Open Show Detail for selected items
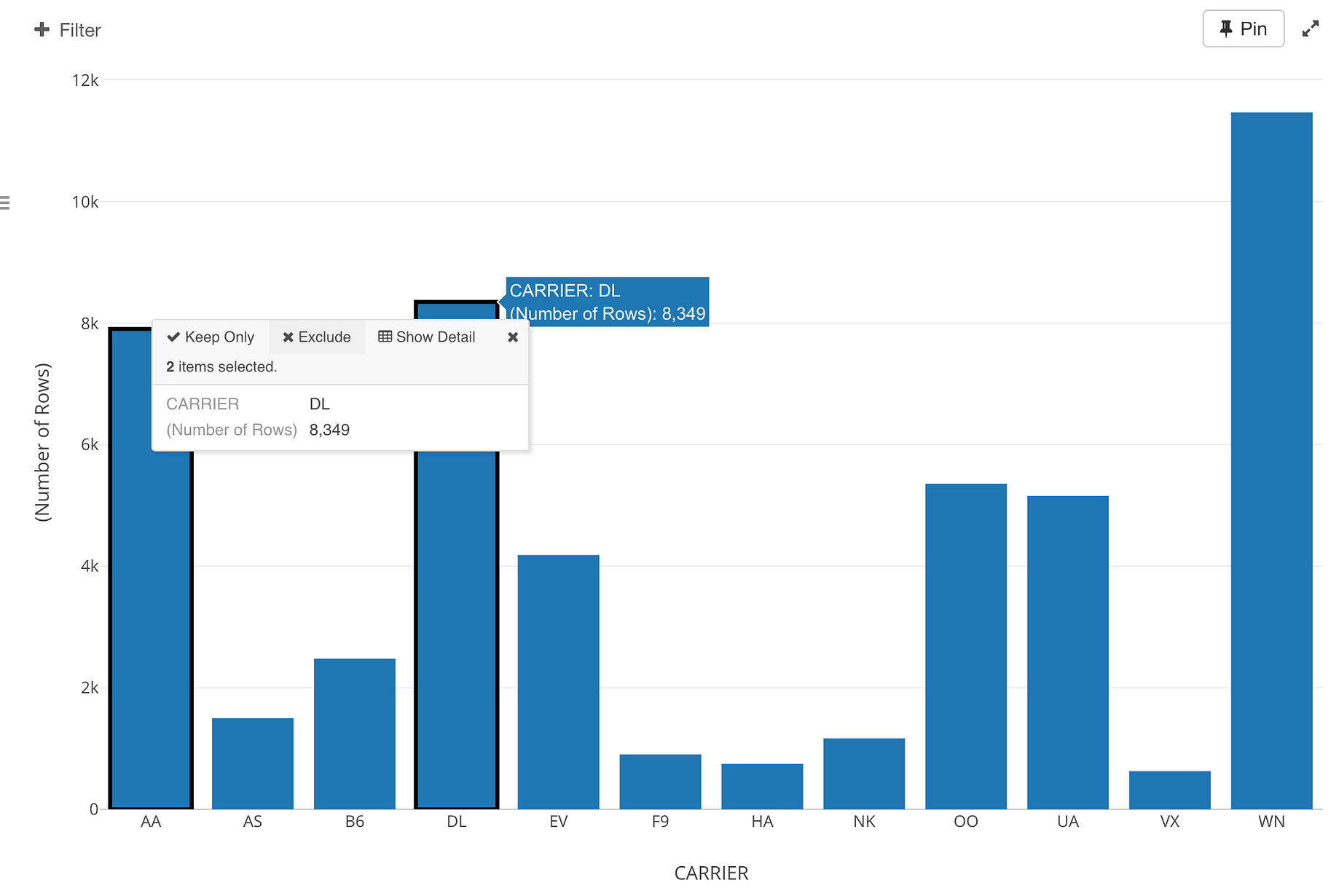Screen dimensions: 1339x896 coord(427,337)
